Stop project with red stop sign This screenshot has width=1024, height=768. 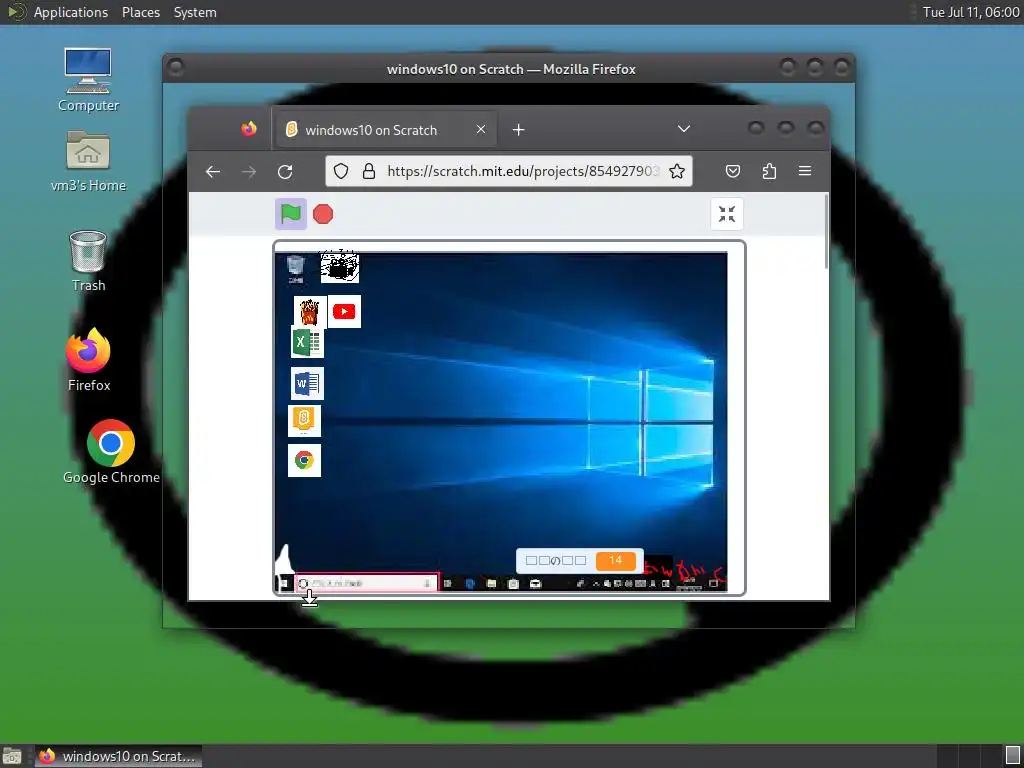pyautogui.click(x=323, y=214)
